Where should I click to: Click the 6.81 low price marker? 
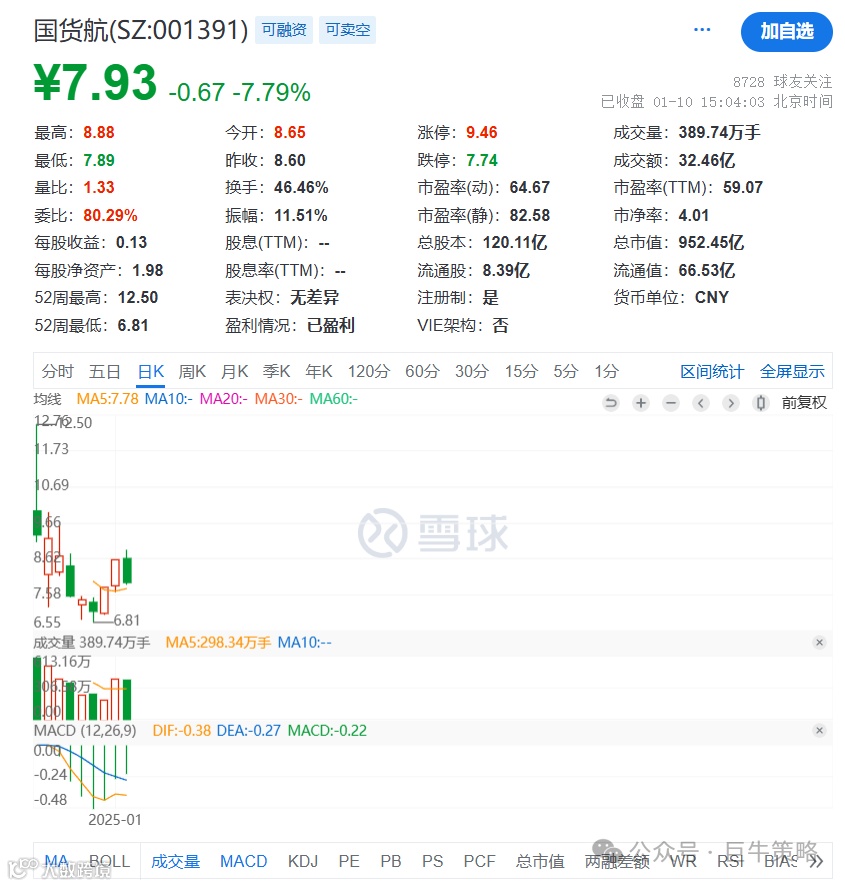(127, 620)
